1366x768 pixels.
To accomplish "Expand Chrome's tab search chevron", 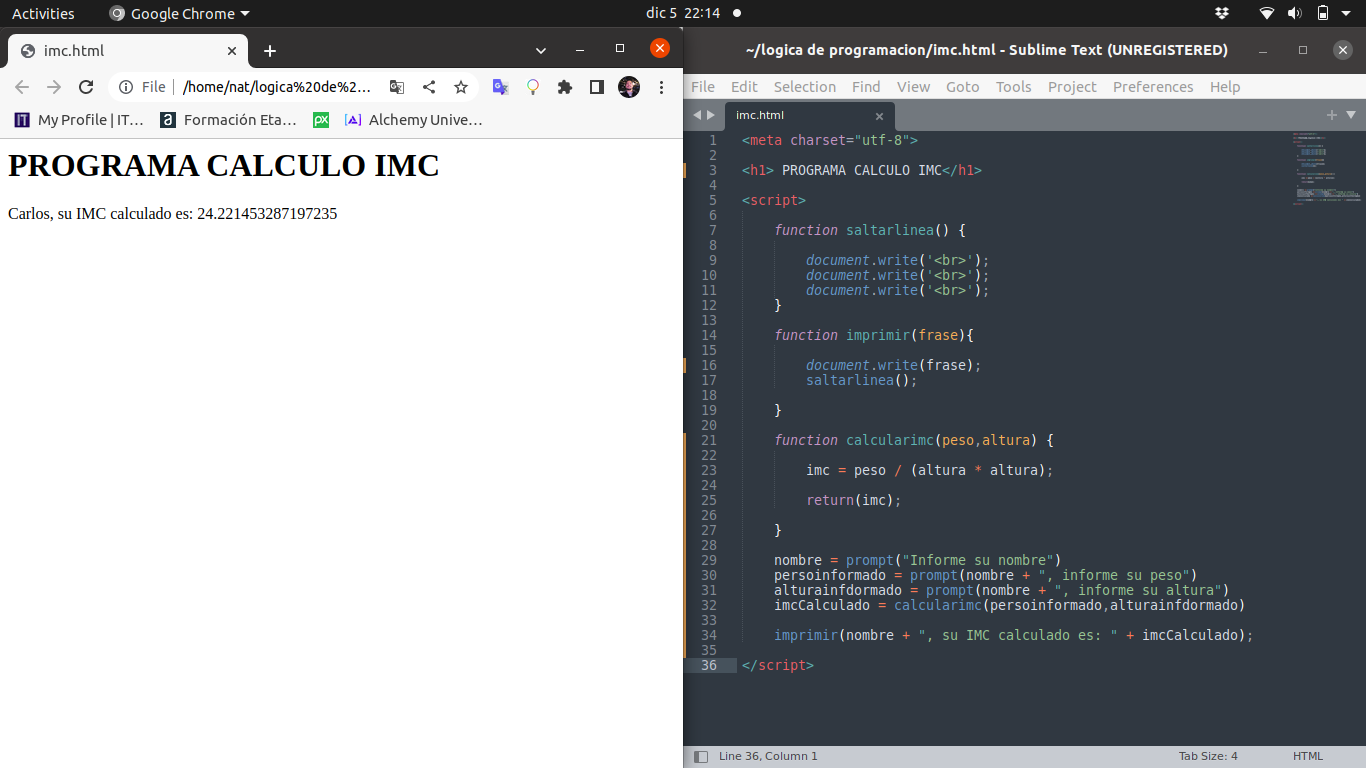I will click(x=541, y=51).
